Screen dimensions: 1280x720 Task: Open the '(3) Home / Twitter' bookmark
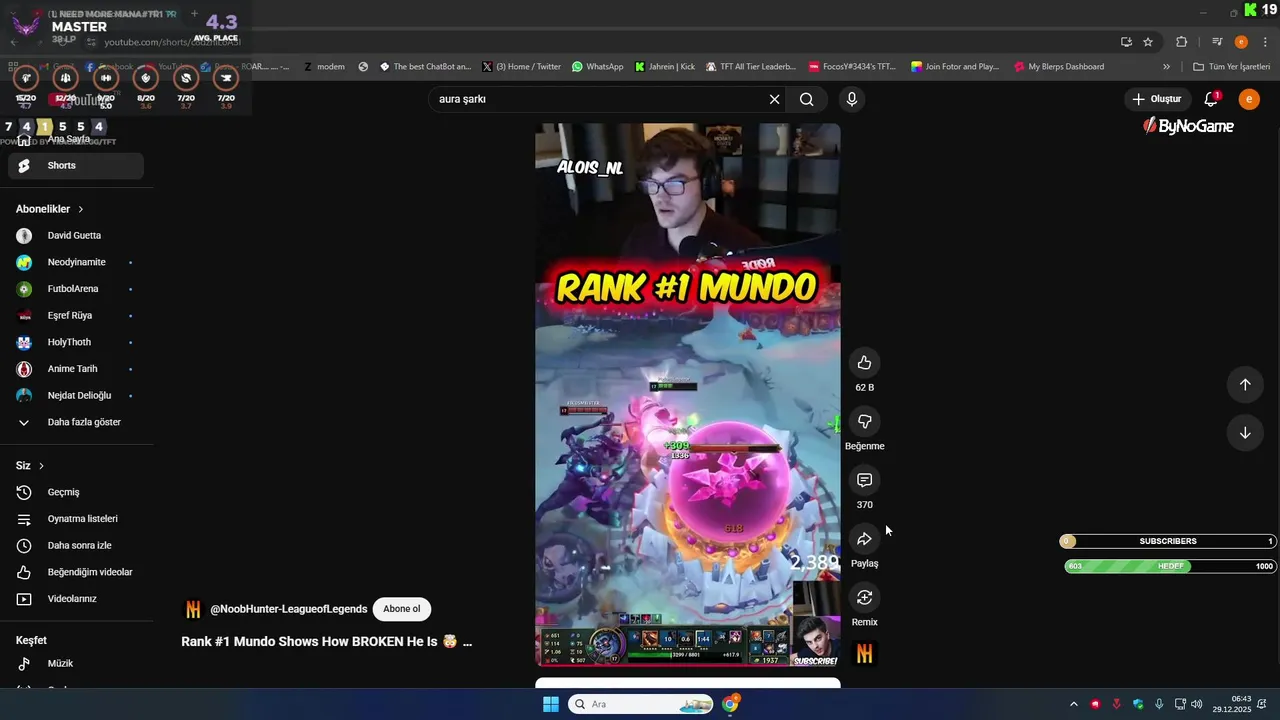point(521,67)
